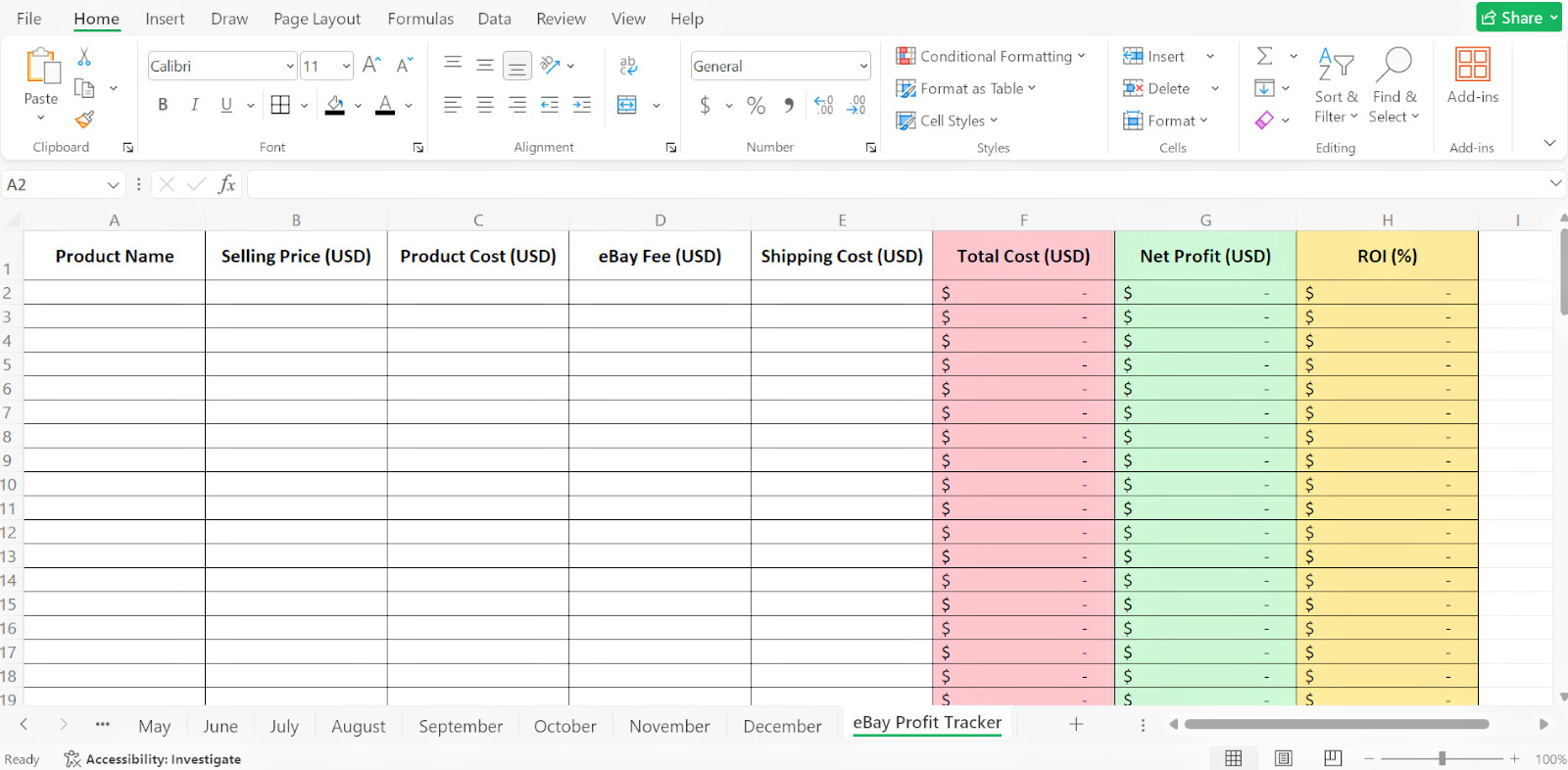Decrease font size with the smaller A icon
The height and width of the screenshot is (770, 1568).
pyautogui.click(x=404, y=66)
